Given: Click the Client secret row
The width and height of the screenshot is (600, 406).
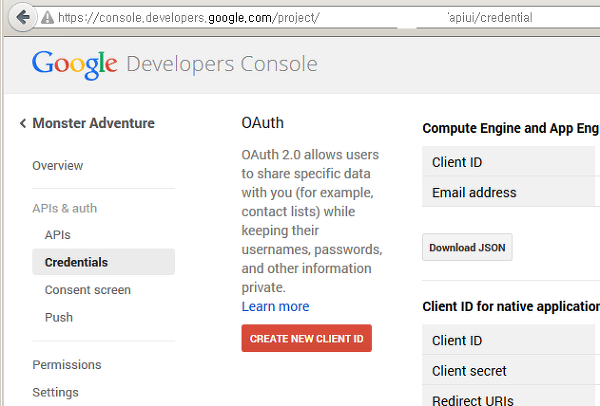Looking at the screenshot, I should [x=511, y=370].
